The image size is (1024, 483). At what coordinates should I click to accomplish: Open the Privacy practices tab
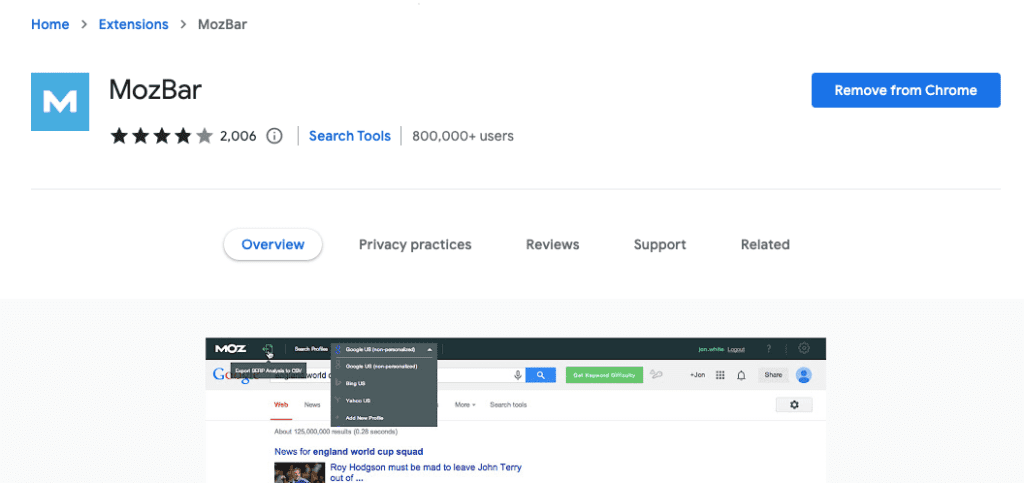(415, 245)
